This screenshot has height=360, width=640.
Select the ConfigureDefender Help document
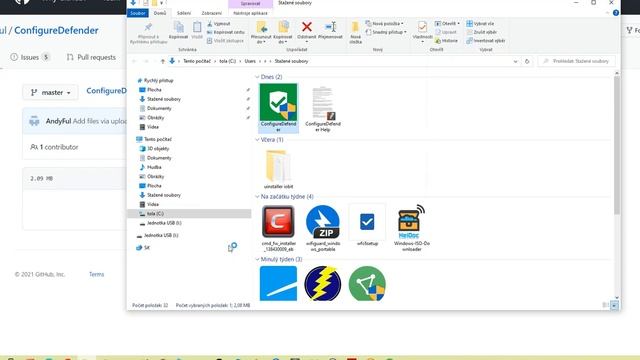[x=323, y=109]
